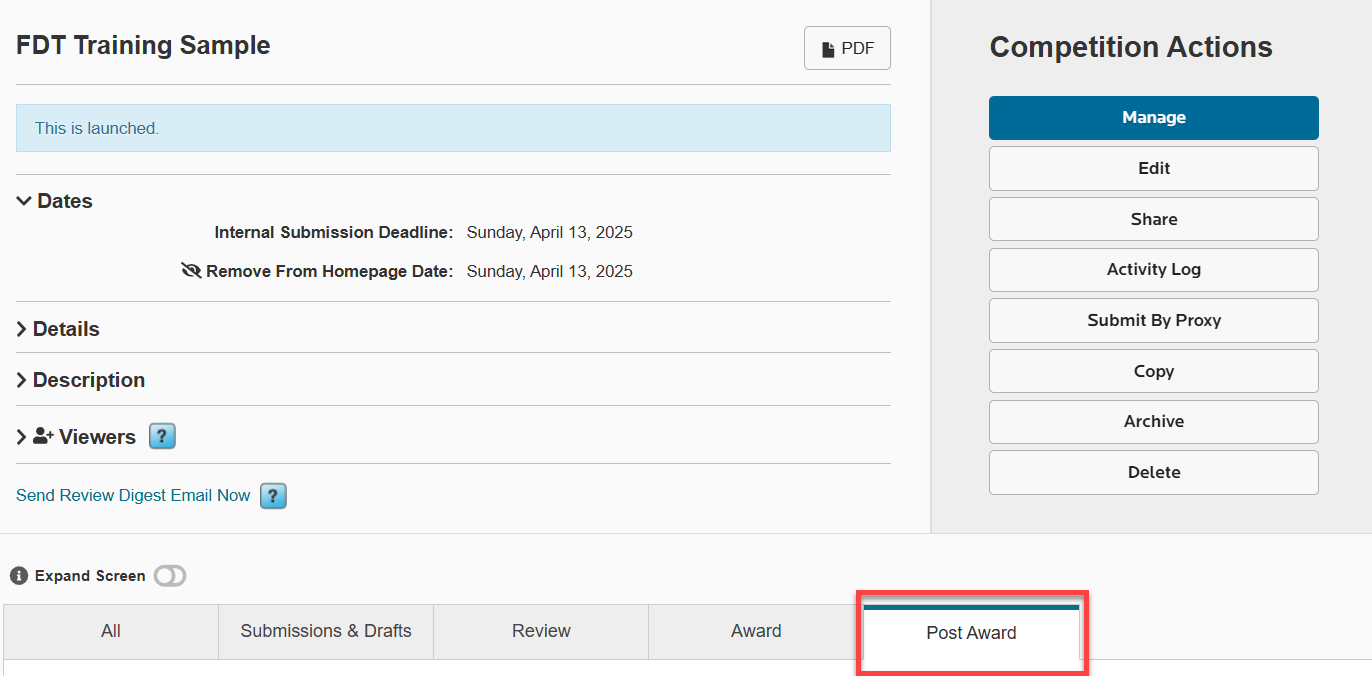
Task: Expand the Description section
Action: pos(81,380)
